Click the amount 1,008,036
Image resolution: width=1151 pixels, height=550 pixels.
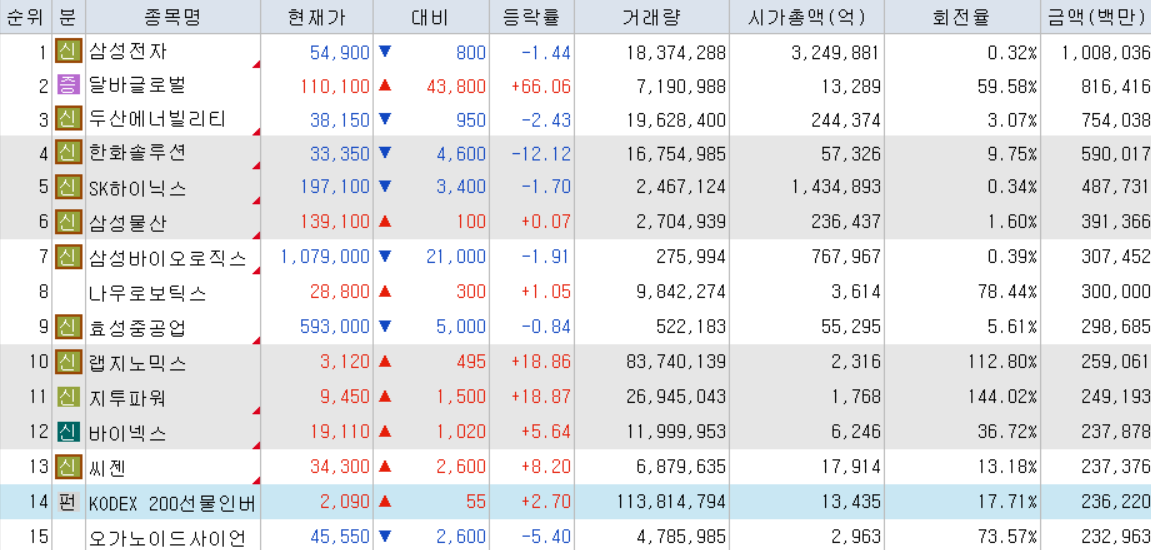coord(1106,52)
